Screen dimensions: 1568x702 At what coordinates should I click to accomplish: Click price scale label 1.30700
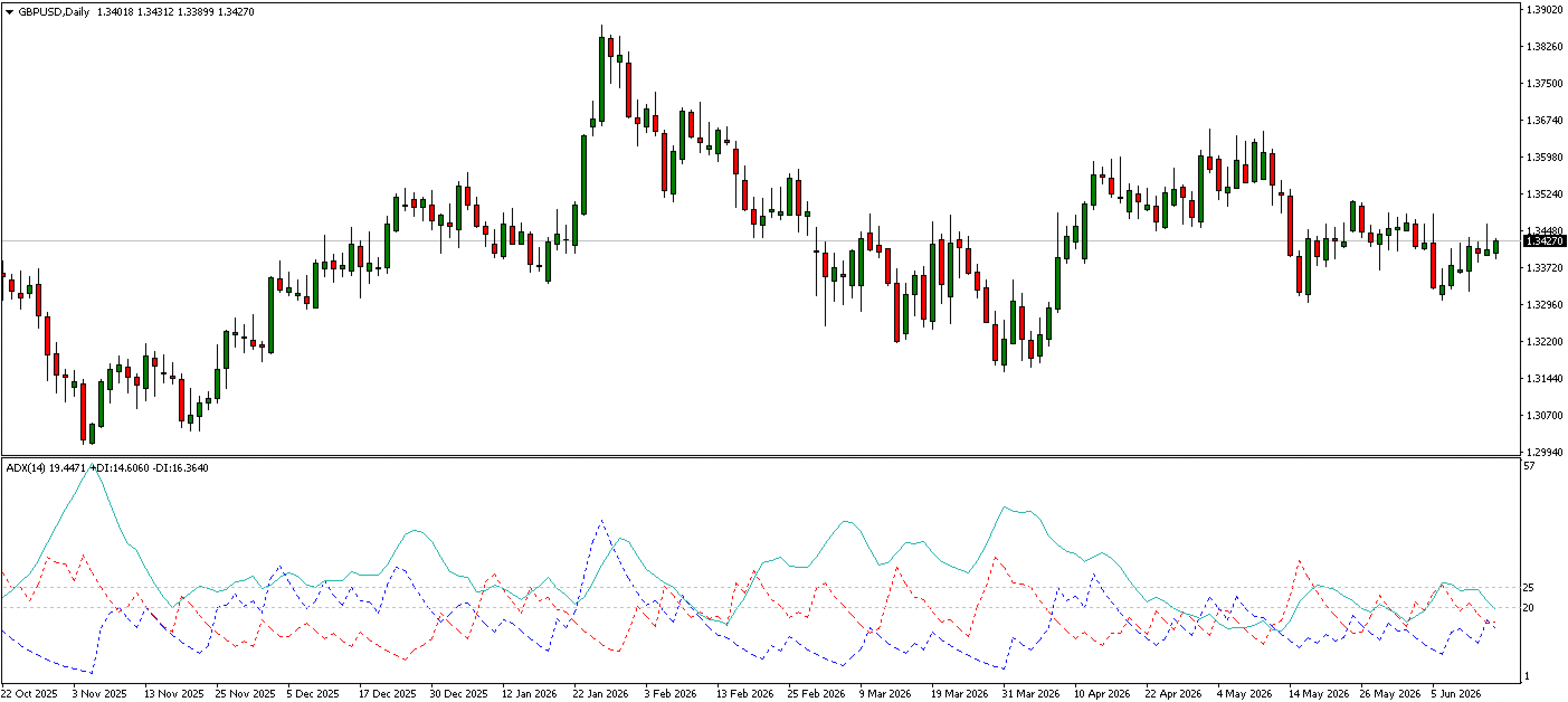pos(1545,415)
